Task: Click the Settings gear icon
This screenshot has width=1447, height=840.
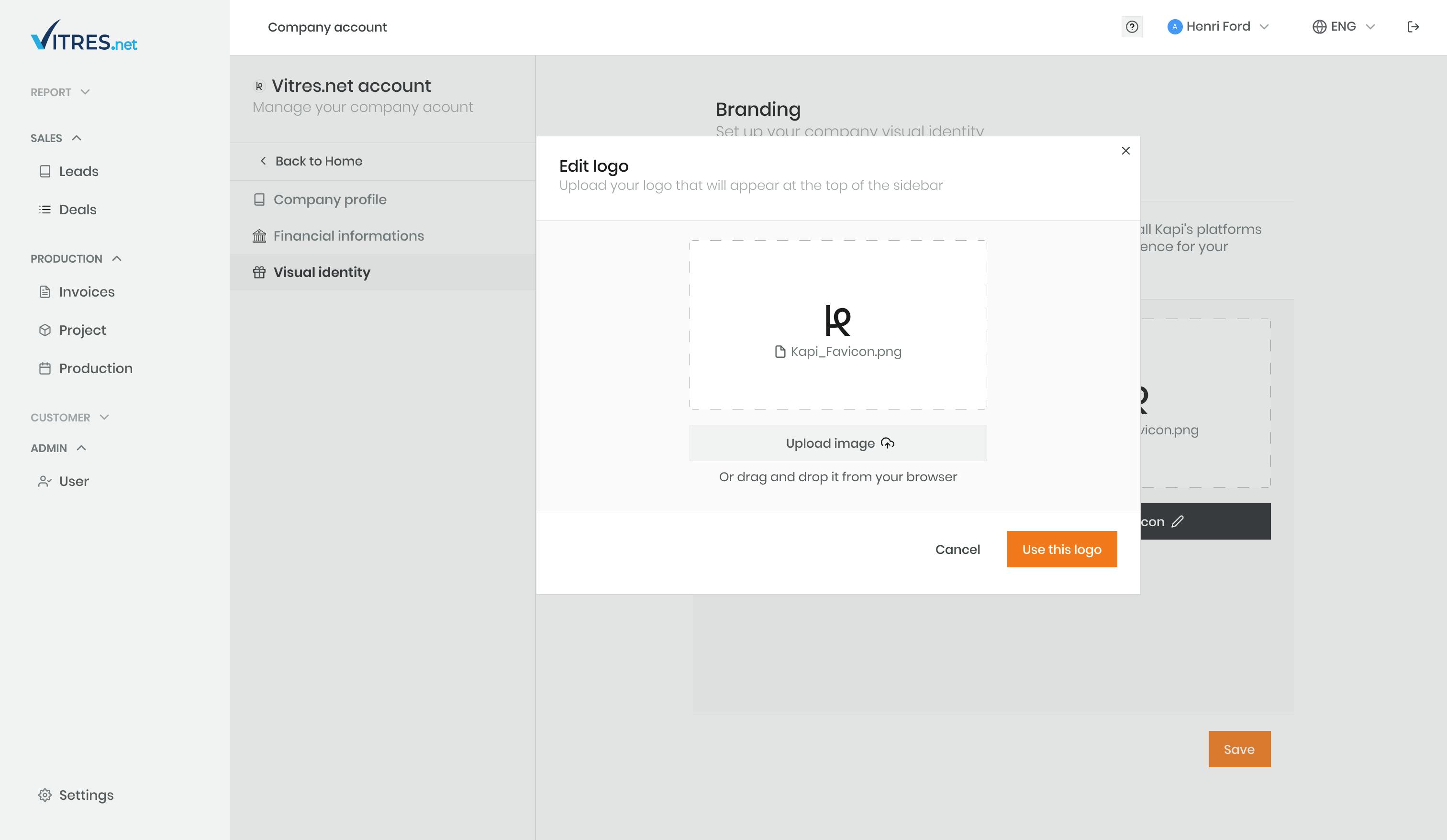Action: pos(45,795)
